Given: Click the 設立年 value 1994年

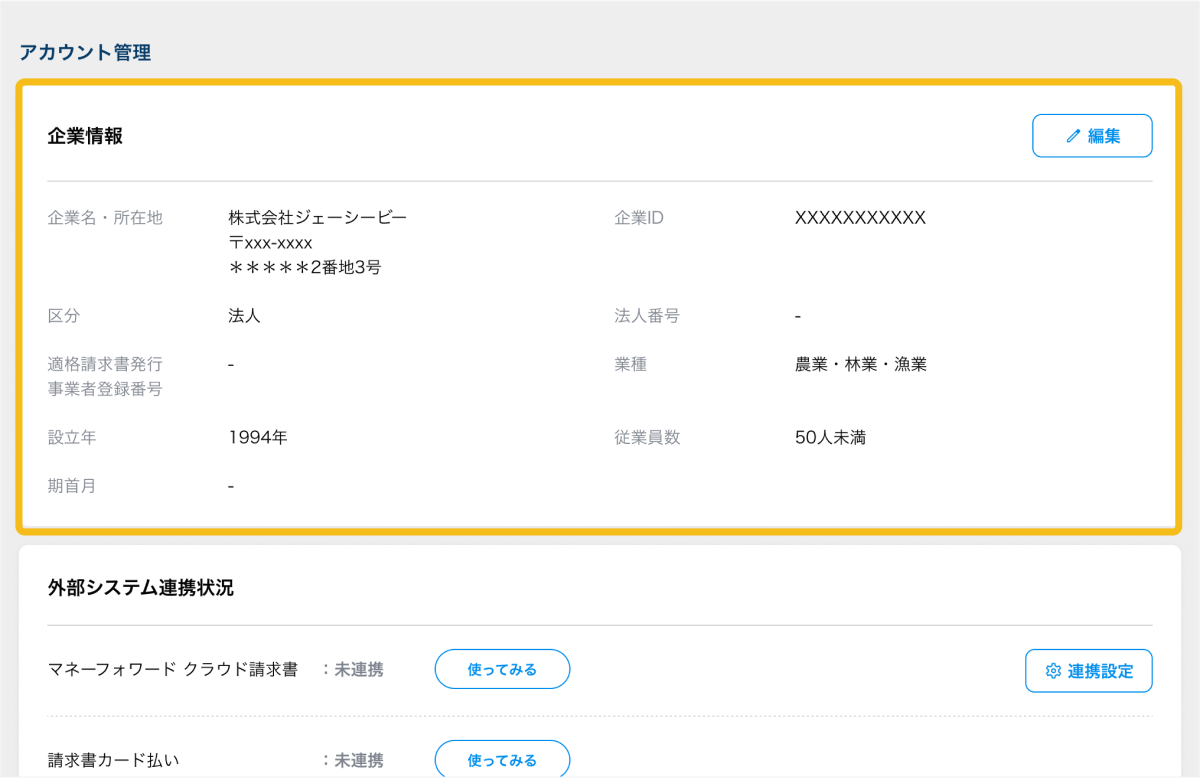Looking at the screenshot, I should point(257,438).
